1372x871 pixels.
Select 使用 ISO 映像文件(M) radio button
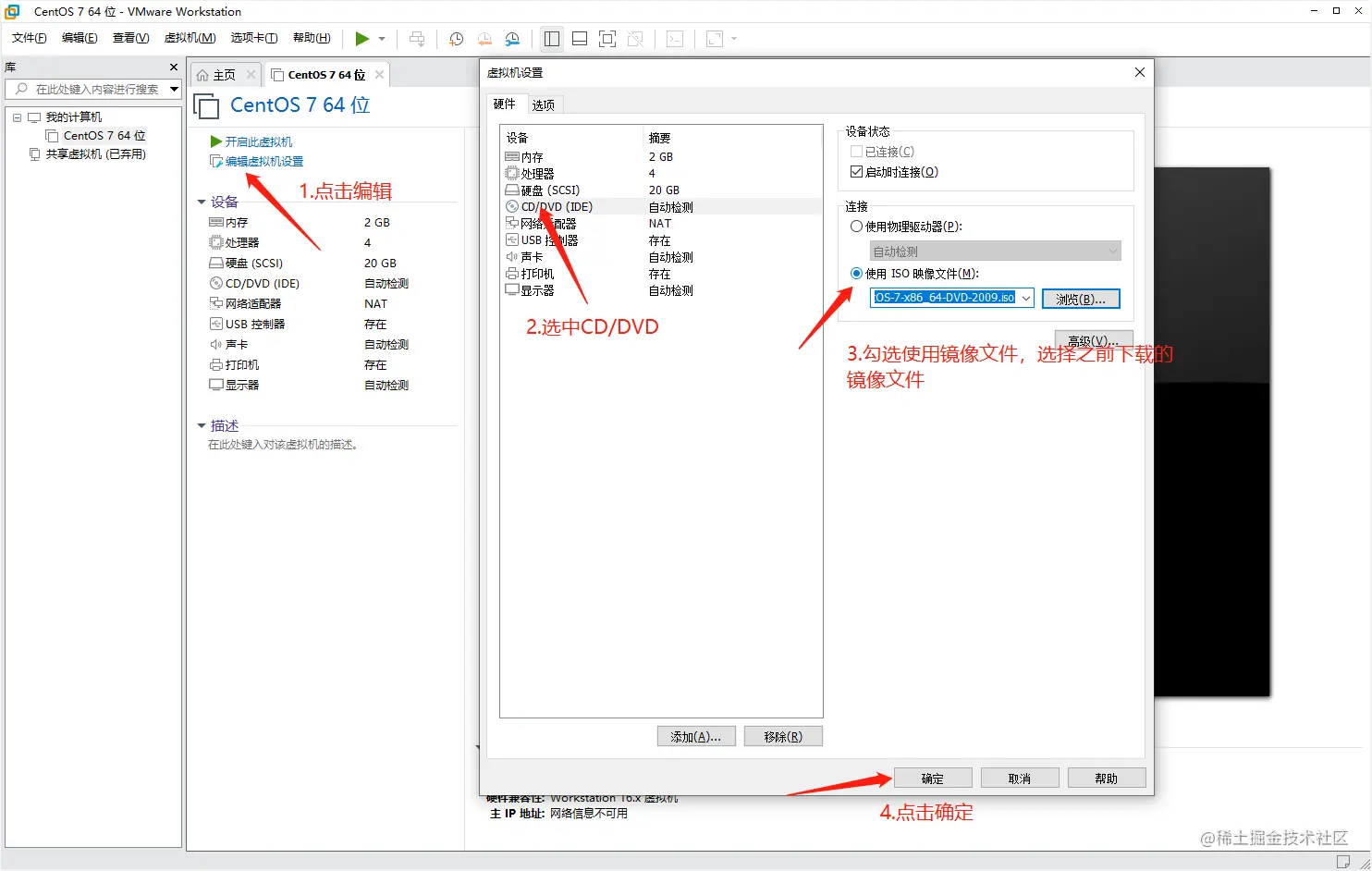[x=856, y=273]
